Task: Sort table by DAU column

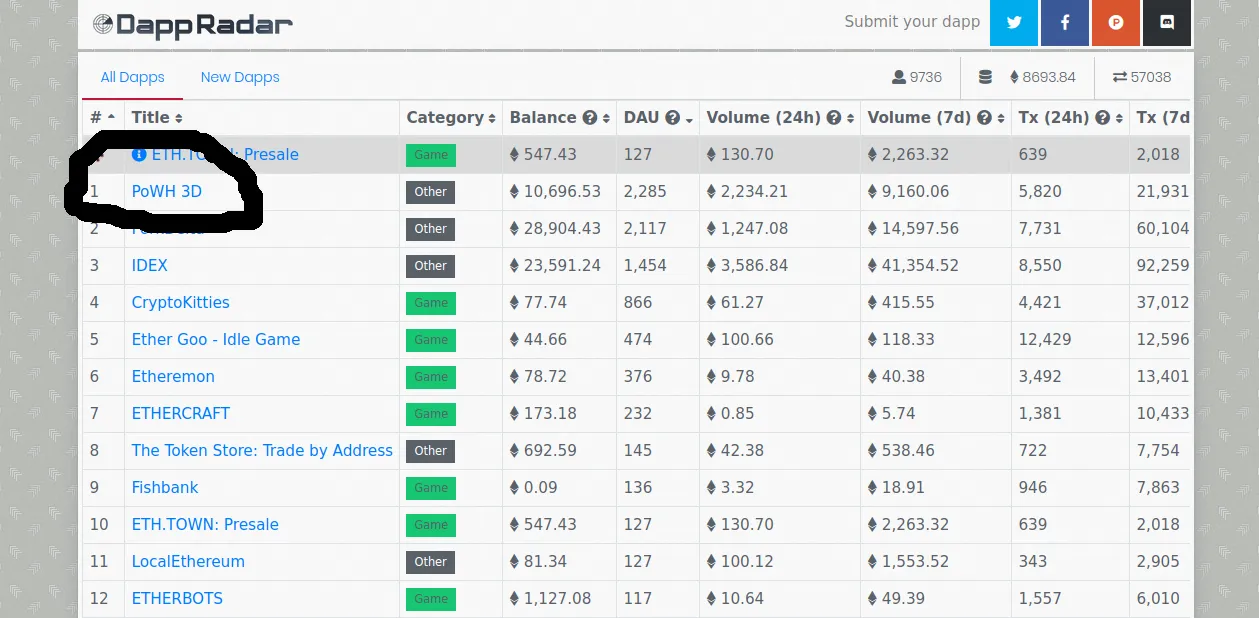Action: point(658,118)
